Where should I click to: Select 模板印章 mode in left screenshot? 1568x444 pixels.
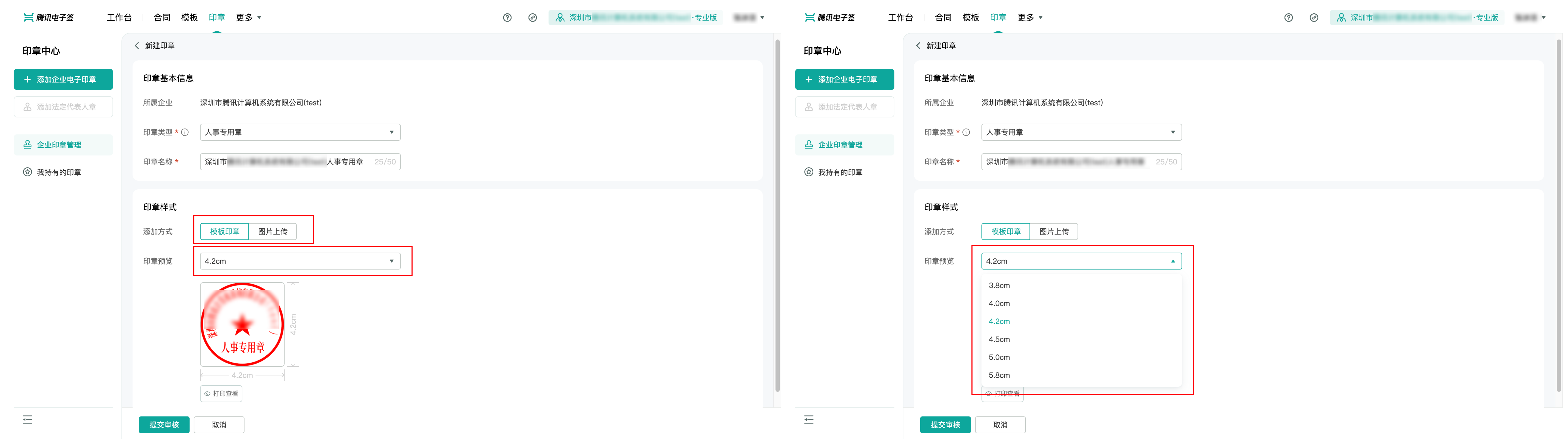(225, 231)
